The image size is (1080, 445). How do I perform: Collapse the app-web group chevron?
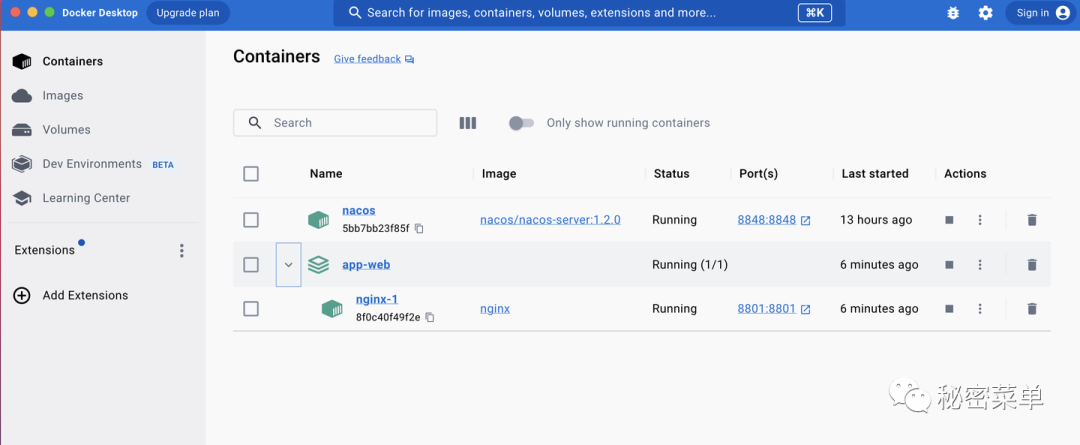click(x=289, y=265)
